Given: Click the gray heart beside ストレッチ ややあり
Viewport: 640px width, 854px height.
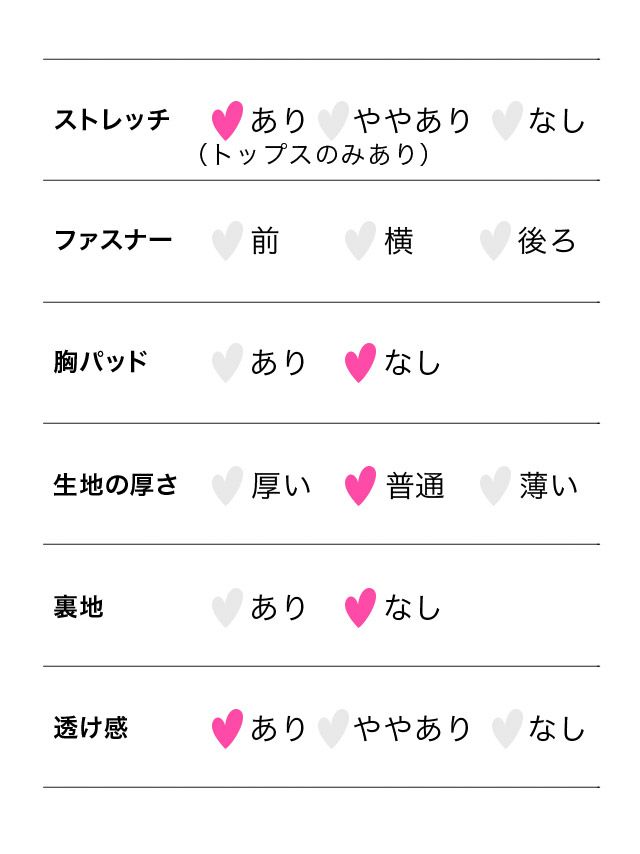Looking at the screenshot, I should point(333,120).
